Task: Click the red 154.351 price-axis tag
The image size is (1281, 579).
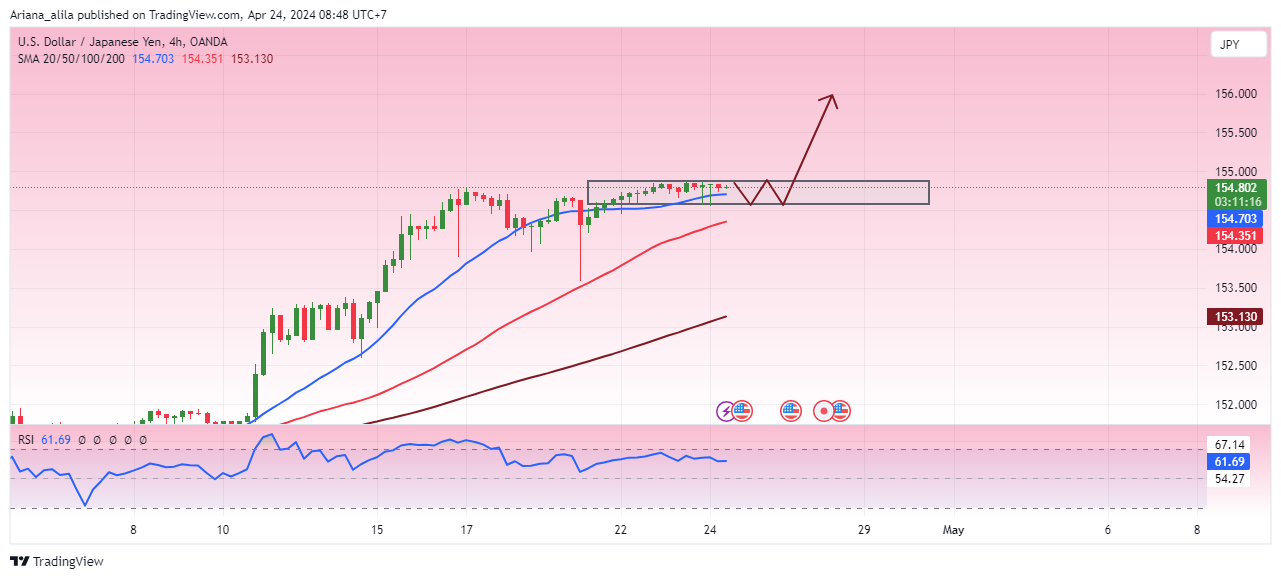Action: click(1236, 236)
